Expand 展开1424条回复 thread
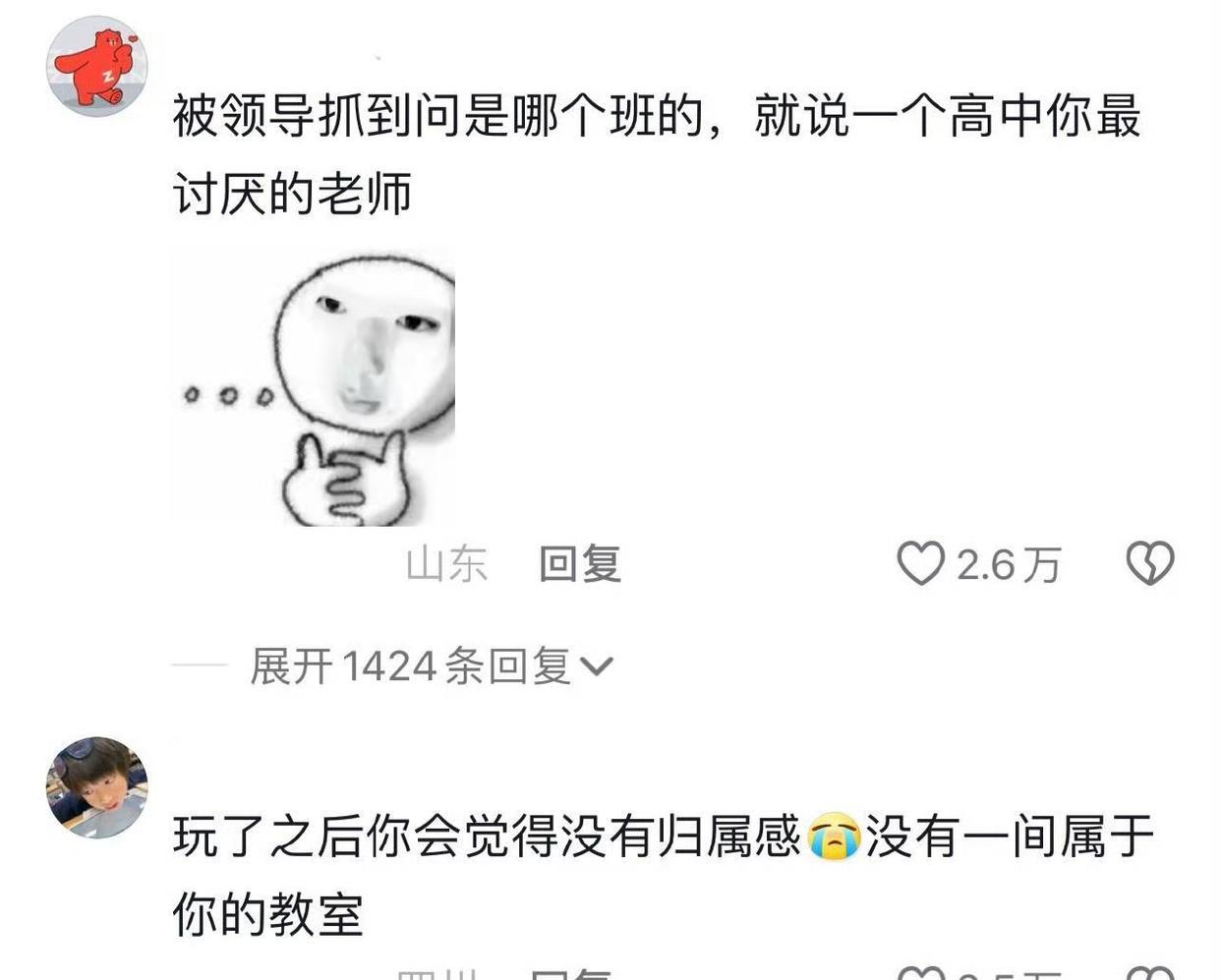1221x980 pixels. coord(432,666)
